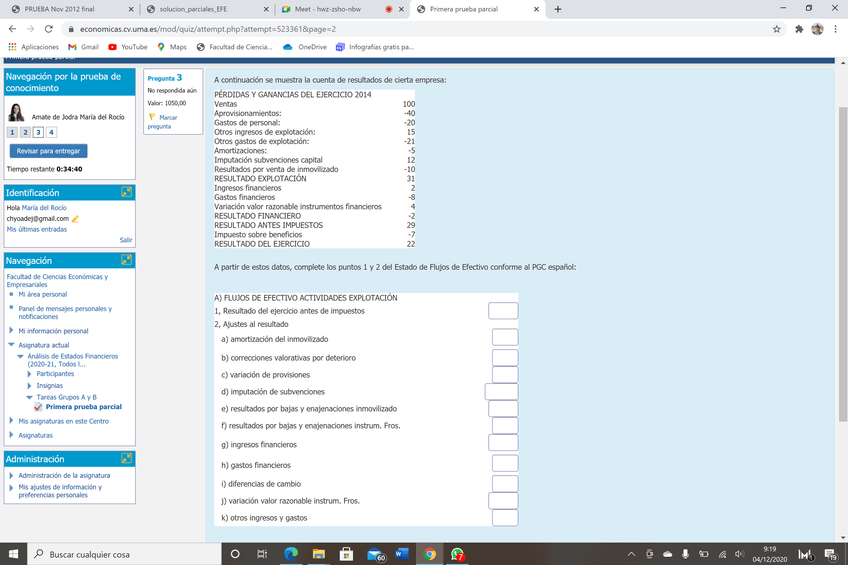Image resolution: width=848 pixels, height=565 pixels.
Task: Click the pencil edit icon beside email
Action: coord(75,219)
